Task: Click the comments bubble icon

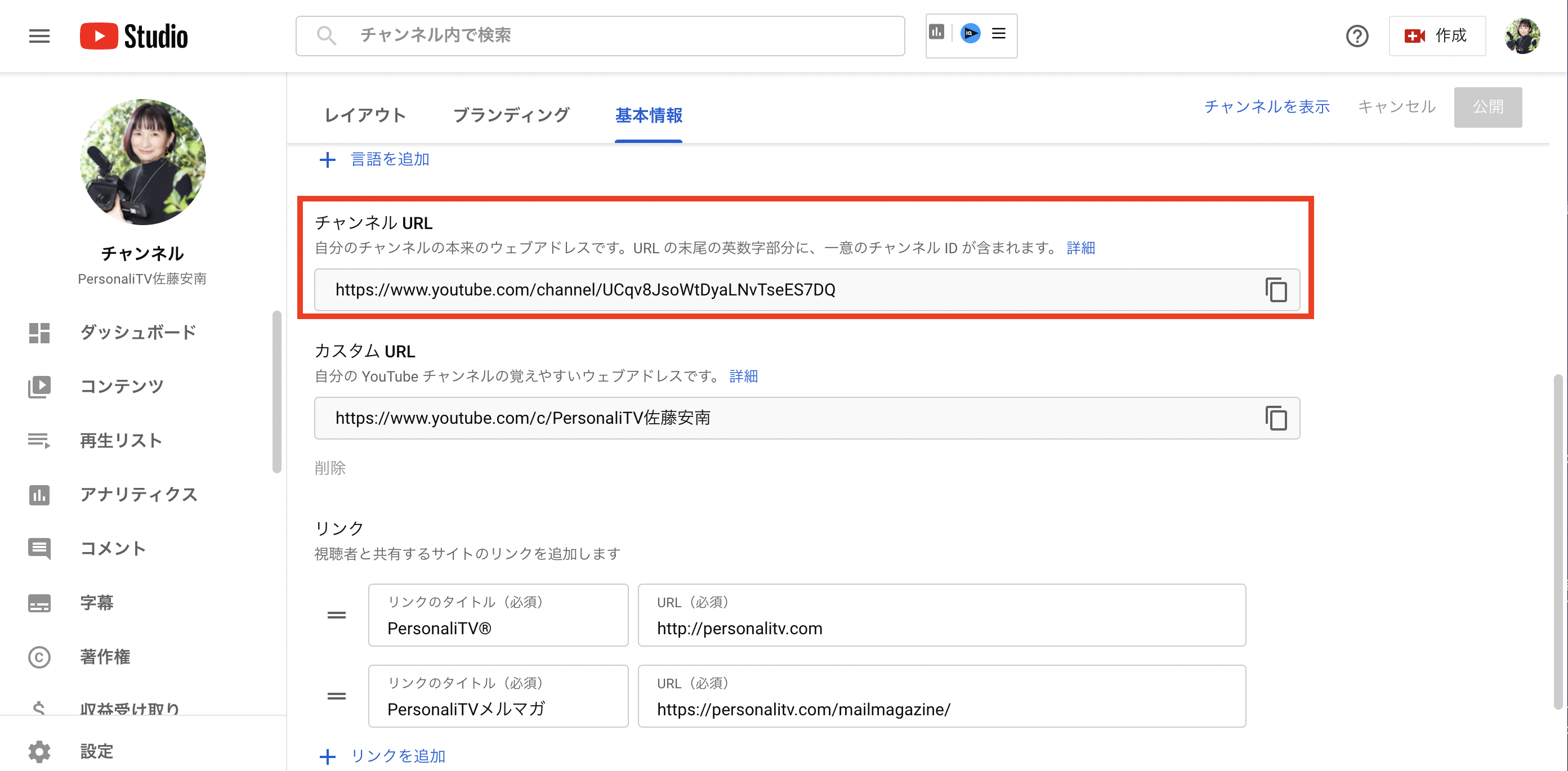Action: coord(39,548)
